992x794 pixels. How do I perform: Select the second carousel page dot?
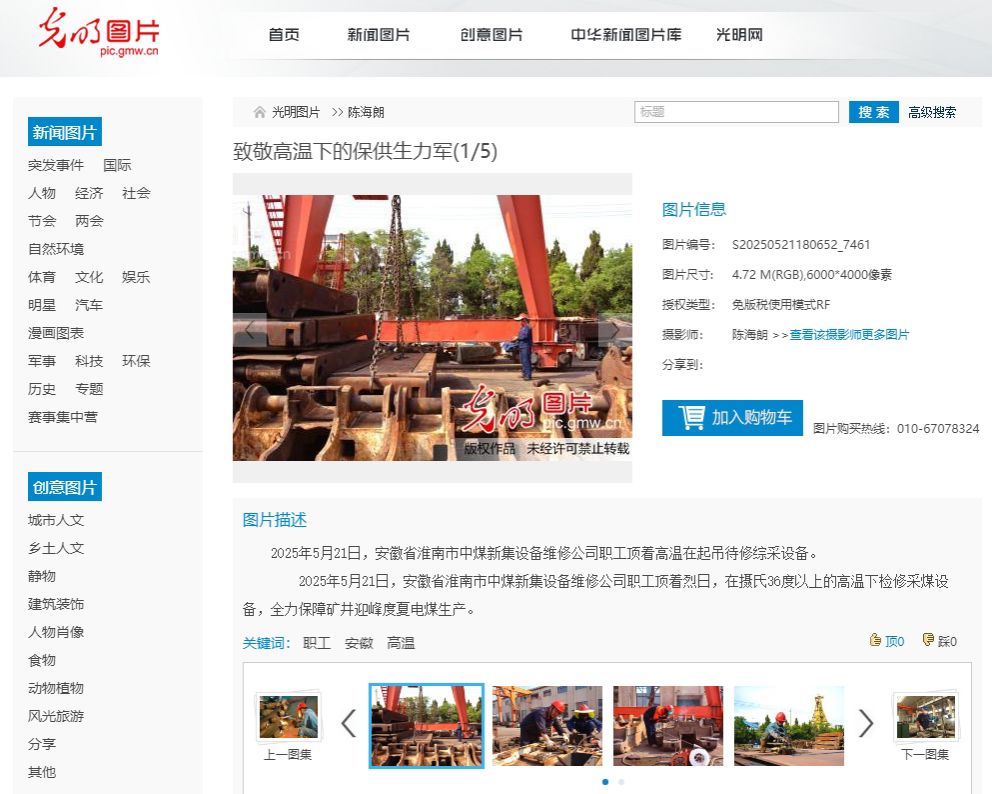point(621,782)
